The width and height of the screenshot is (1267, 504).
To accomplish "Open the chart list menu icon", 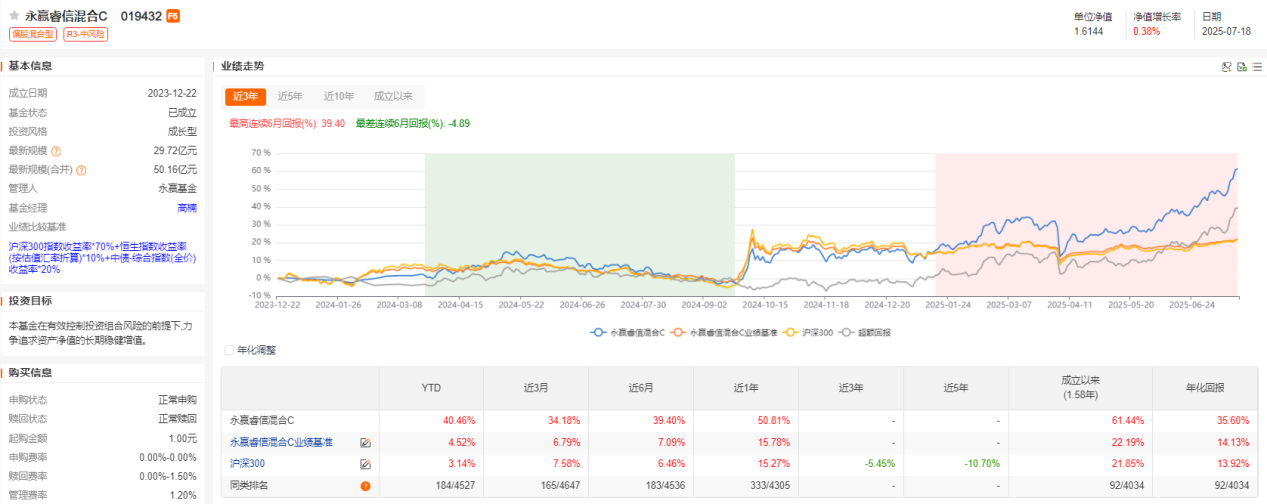I will [1256, 67].
